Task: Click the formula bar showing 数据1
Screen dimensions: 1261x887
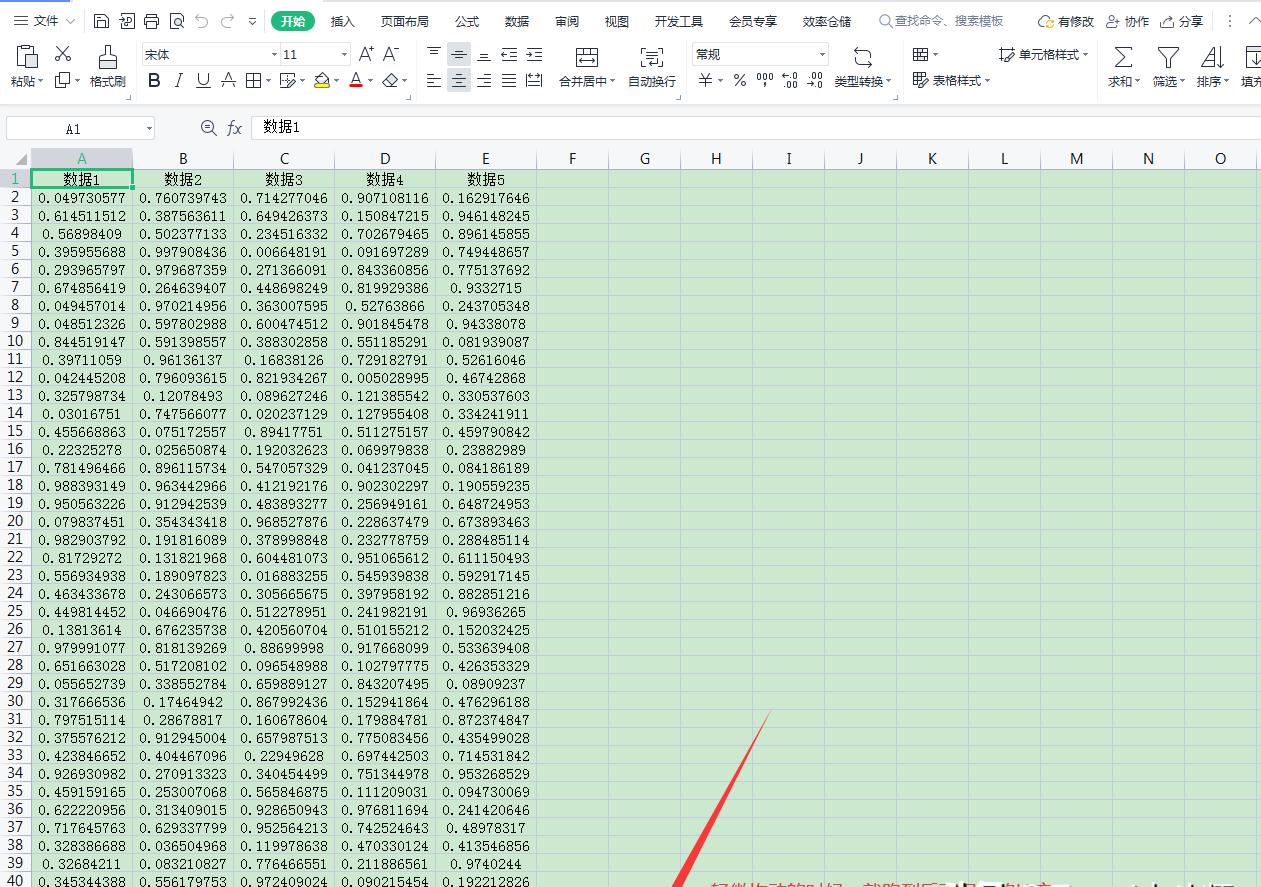Action: pyautogui.click(x=756, y=128)
